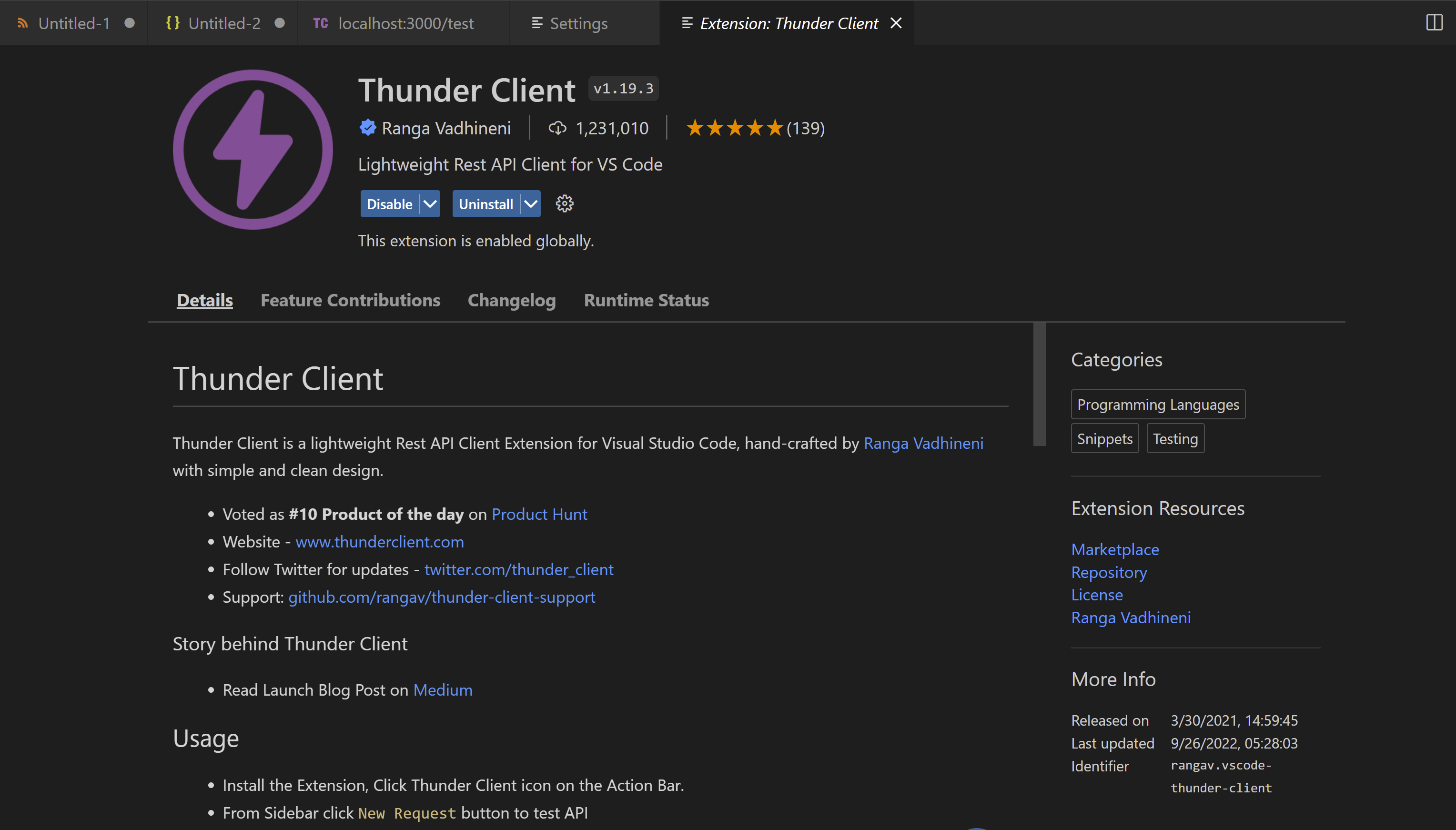Switch to the Changelog tab
This screenshot has width=1456, height=830.
(511, 301)
